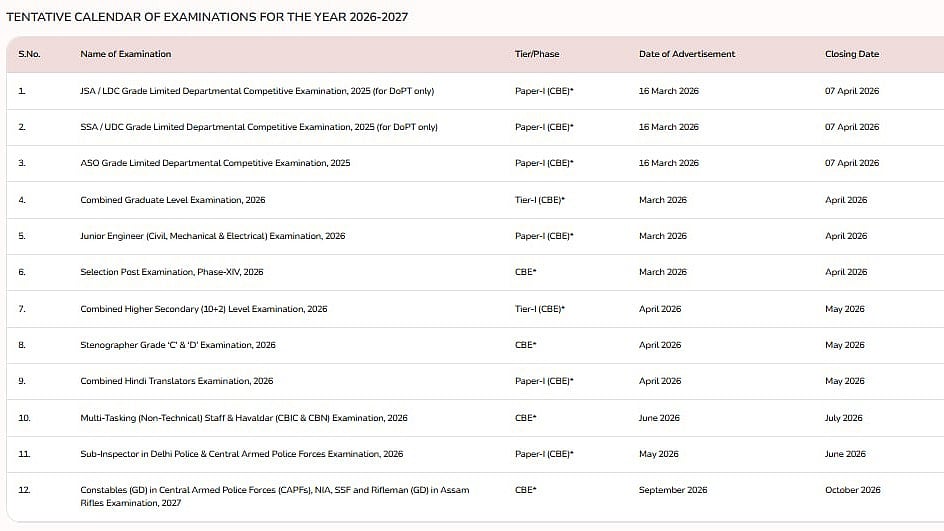The image size is (944, 531).
Task: Open the Junior Engineer Examination, 2026 entry
Action: [x=212, y=236]
